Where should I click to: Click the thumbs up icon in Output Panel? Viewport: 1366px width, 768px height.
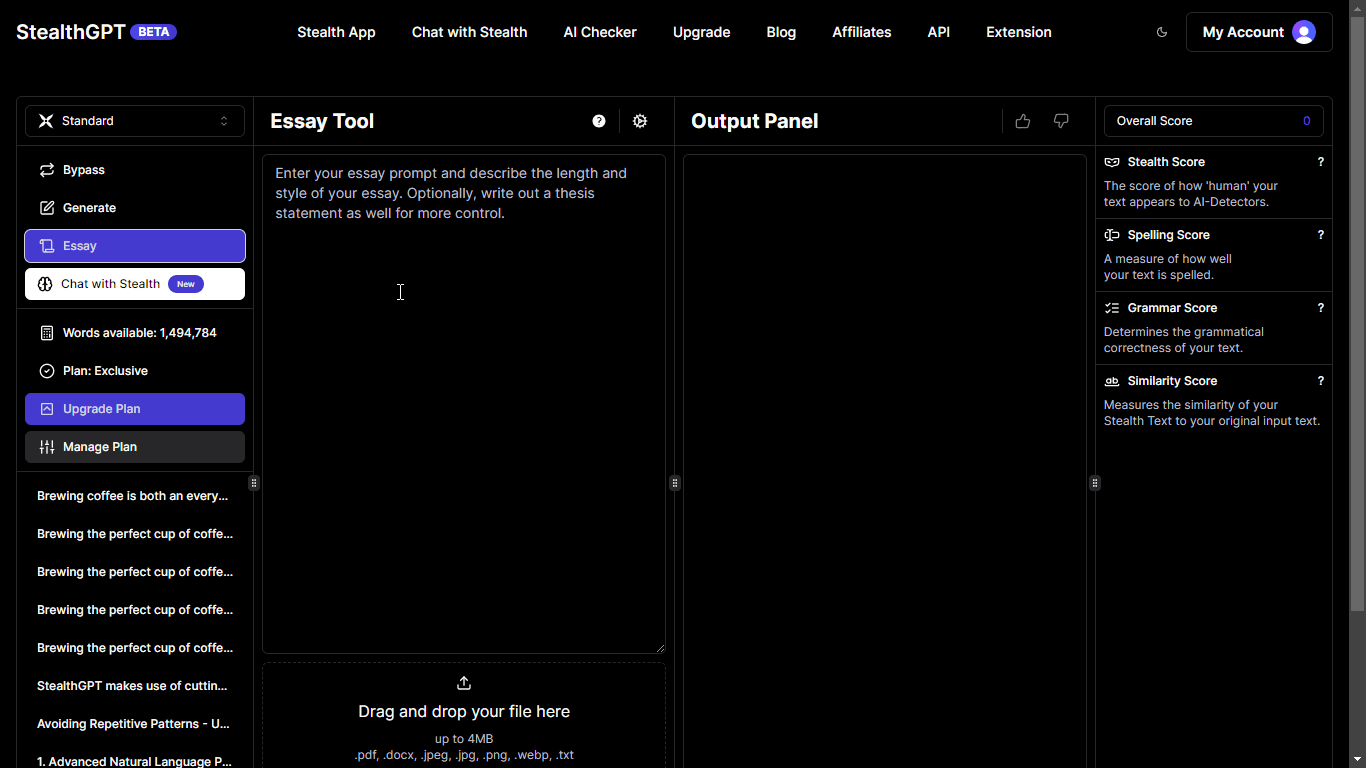tap(1022, 121)
